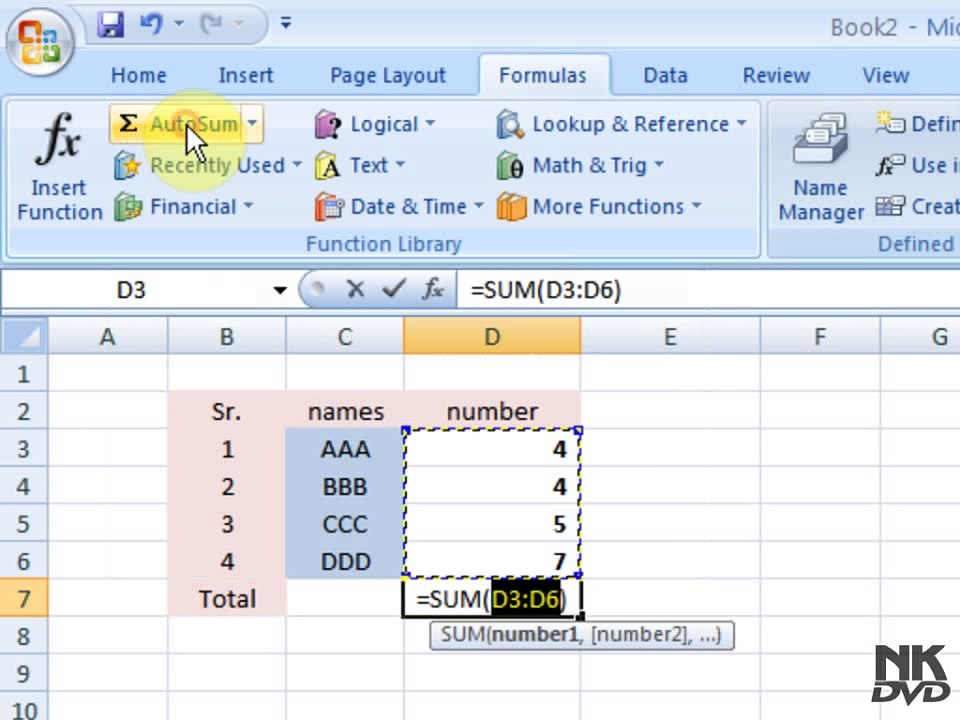The width and height of the screenshot is (960, 720).
Task: Select the Formulas tab
Action: pyautogui.click(x=543, y=75)
